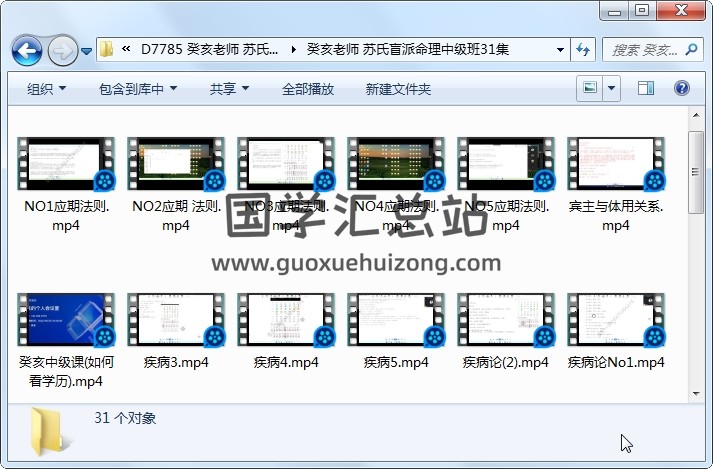
Task: Select 疾病论(2).mp4 video thumbnail
Action: (507, 320)
